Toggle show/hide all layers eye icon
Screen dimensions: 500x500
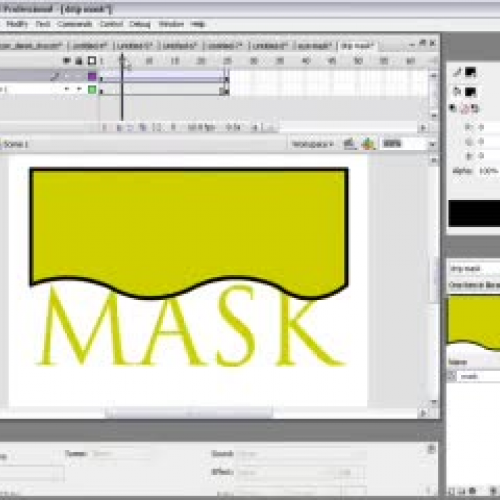coord(67,61)
